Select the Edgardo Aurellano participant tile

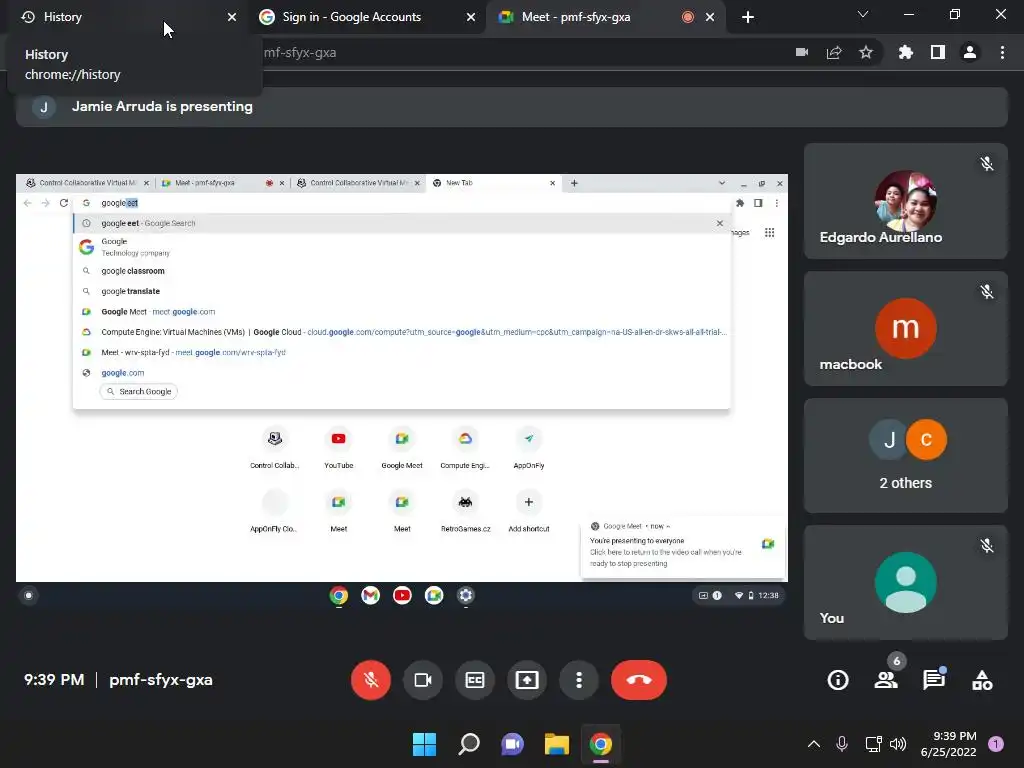pyautogui.click(x=906, y=201)
